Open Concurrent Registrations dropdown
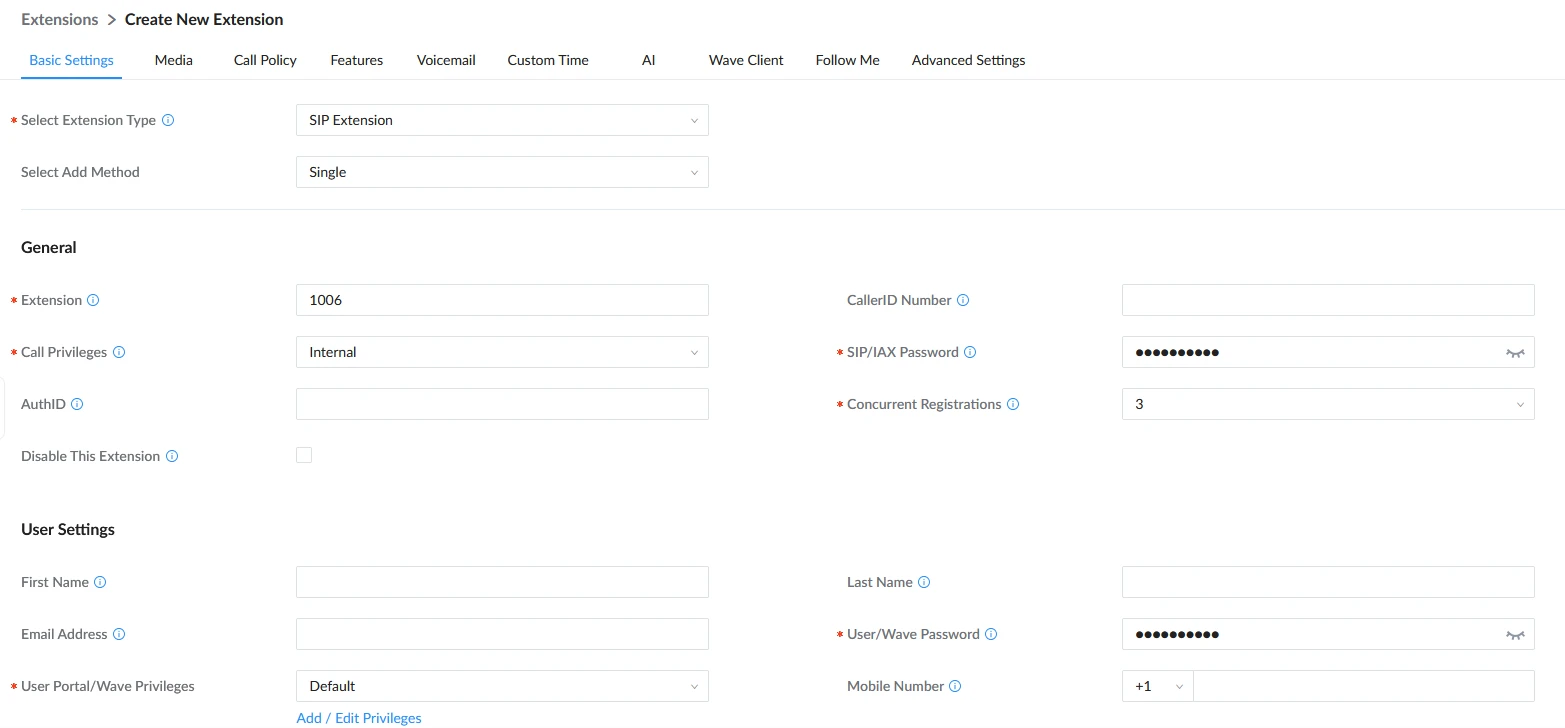This screenshot has height=728, width=1565. point(1328,404)
